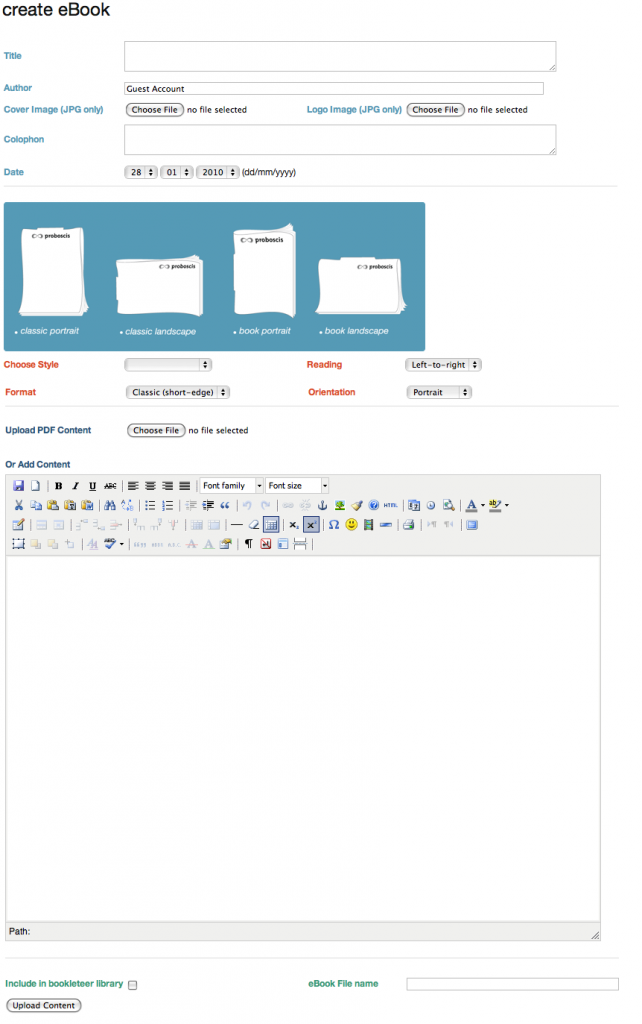The height and width of the screenshot is (1024, 642).
Task: Toggle Superscript formatting
Action: [312, 525]
